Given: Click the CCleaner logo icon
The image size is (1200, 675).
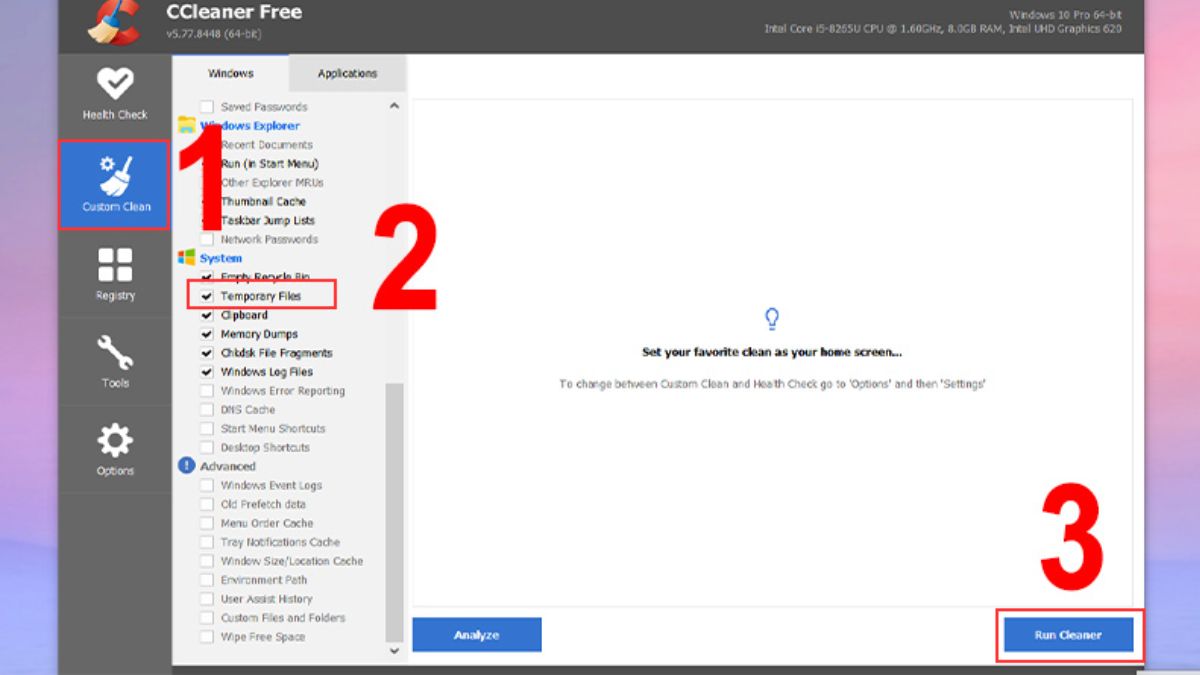Looking at the screenshot, I should pos(112,22).
